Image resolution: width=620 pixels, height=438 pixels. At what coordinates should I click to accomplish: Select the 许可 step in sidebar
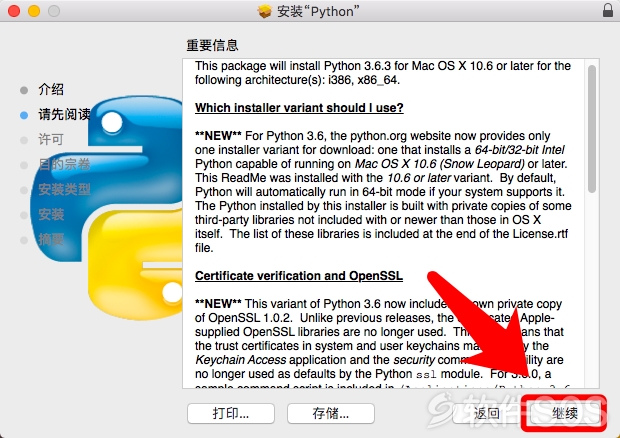(51, 140)
